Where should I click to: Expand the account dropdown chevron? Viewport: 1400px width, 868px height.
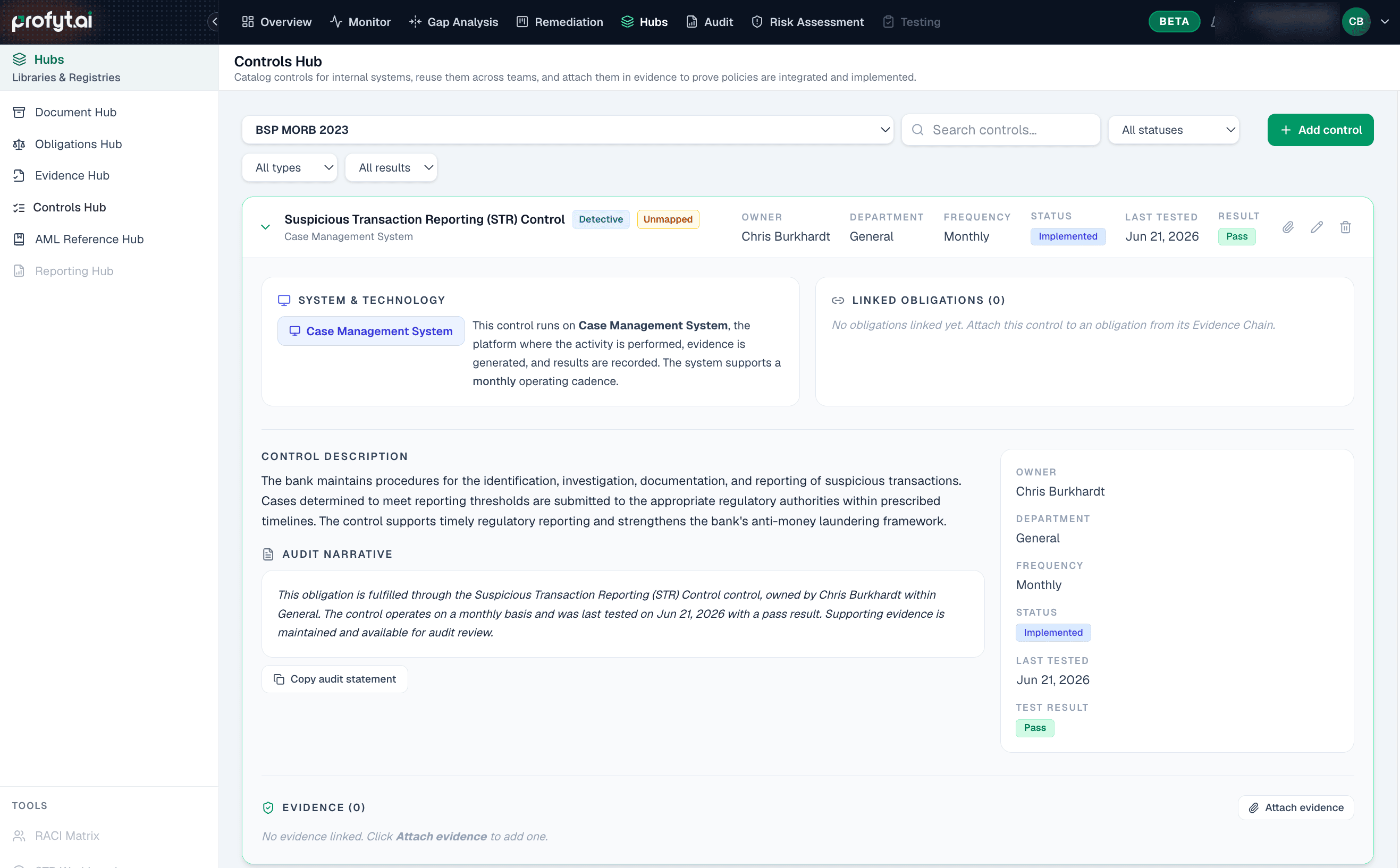tap(1385, 22)
